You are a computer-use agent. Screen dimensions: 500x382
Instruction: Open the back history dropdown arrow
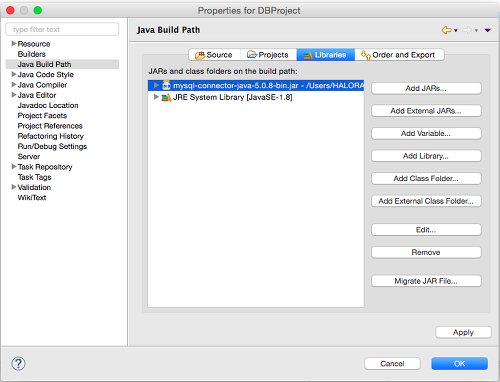click(456, 30)
